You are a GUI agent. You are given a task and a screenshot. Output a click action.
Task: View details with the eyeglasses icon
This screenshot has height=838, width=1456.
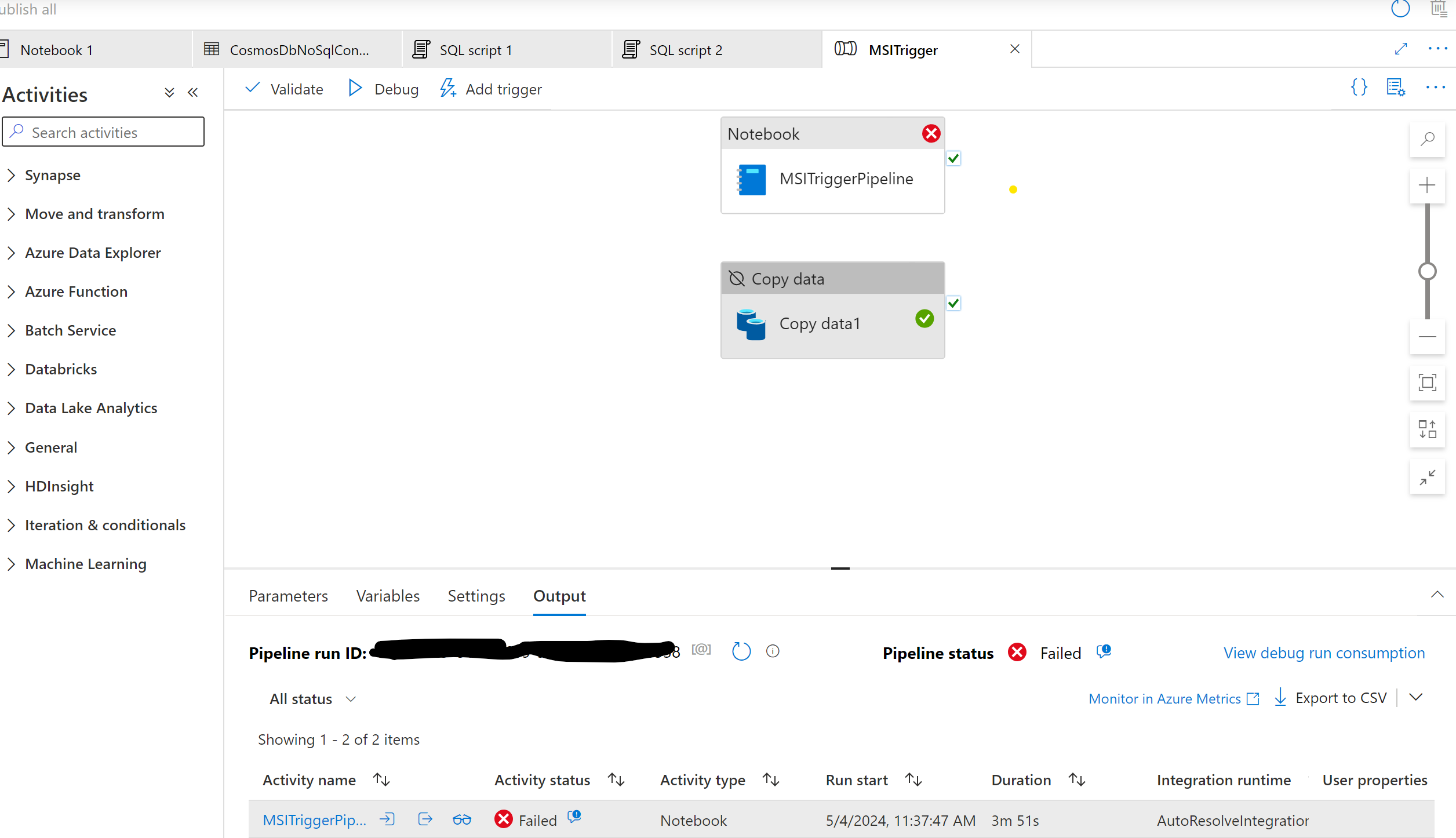[461, 819]
